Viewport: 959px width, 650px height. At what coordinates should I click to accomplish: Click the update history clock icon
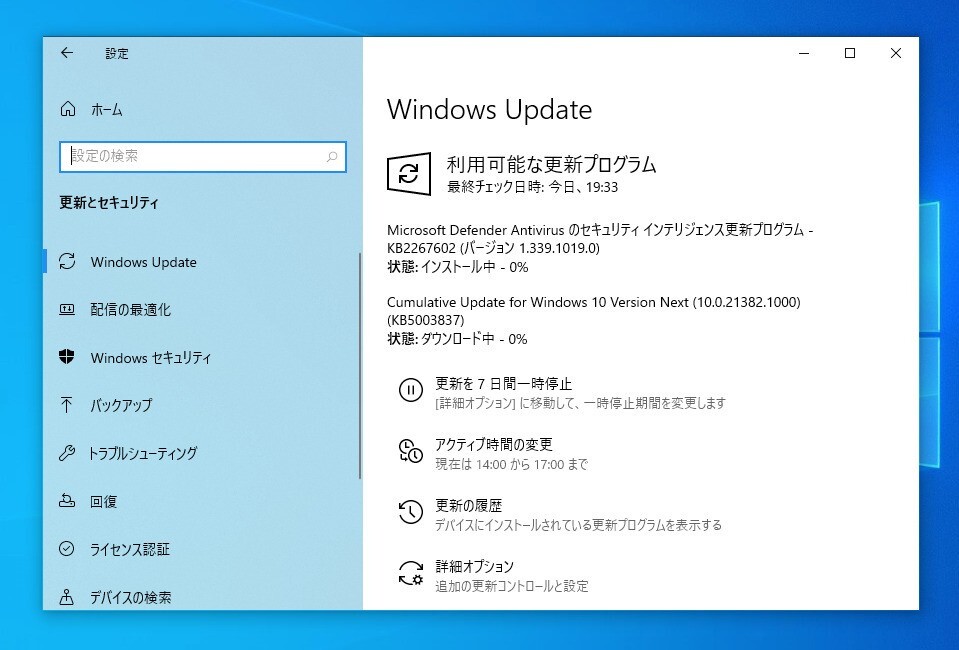[410, 512]
